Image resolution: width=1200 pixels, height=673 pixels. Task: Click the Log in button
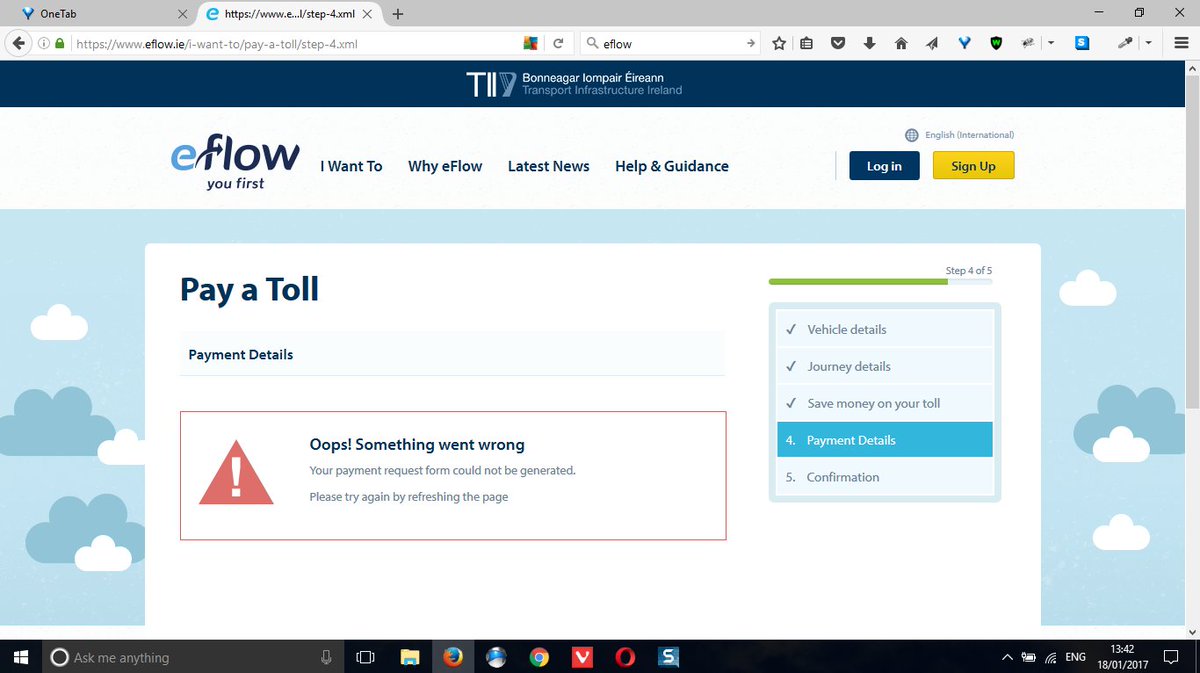click(x=884, y=166)
